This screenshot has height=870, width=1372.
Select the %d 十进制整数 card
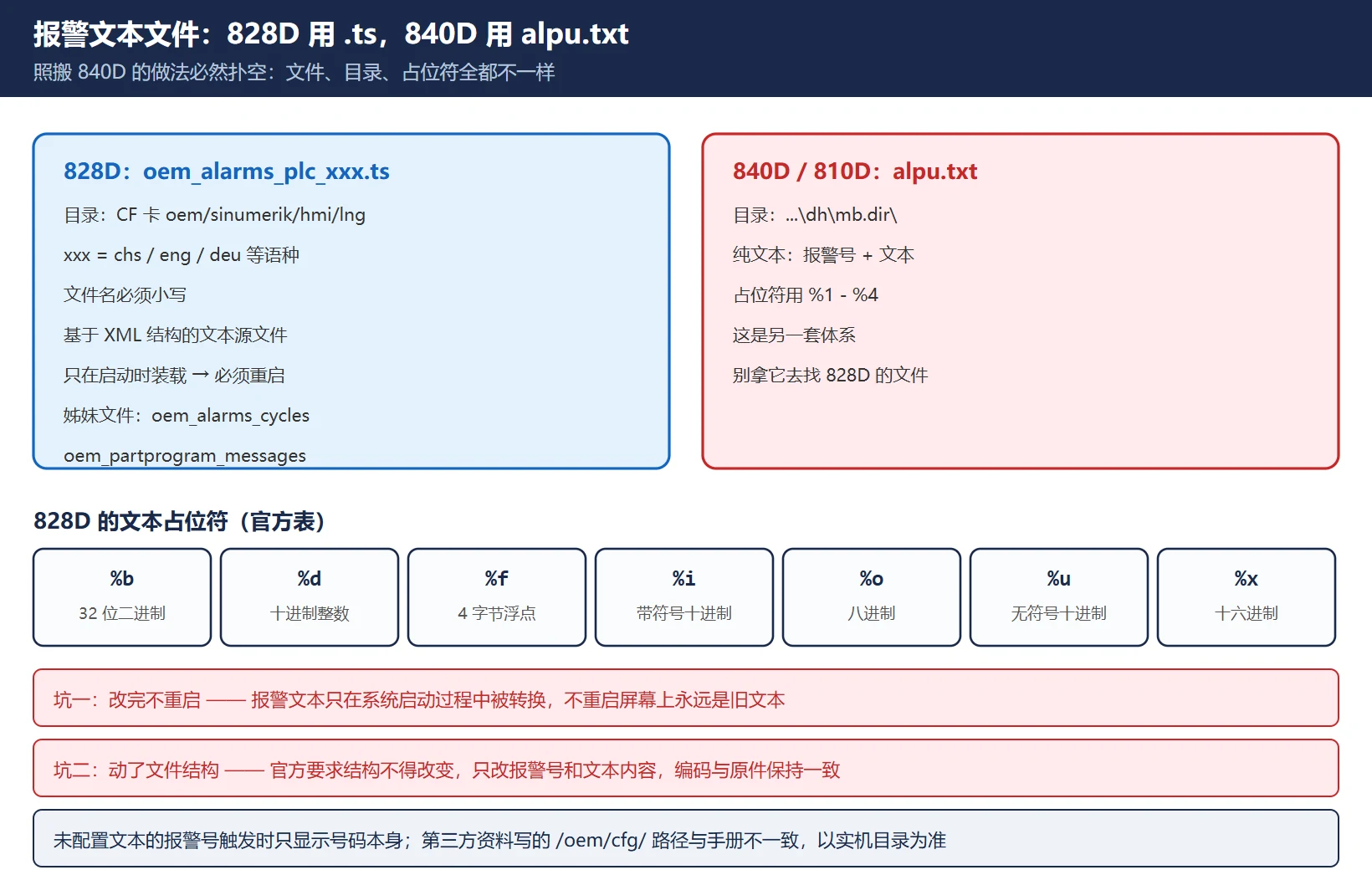pos(310,597)
